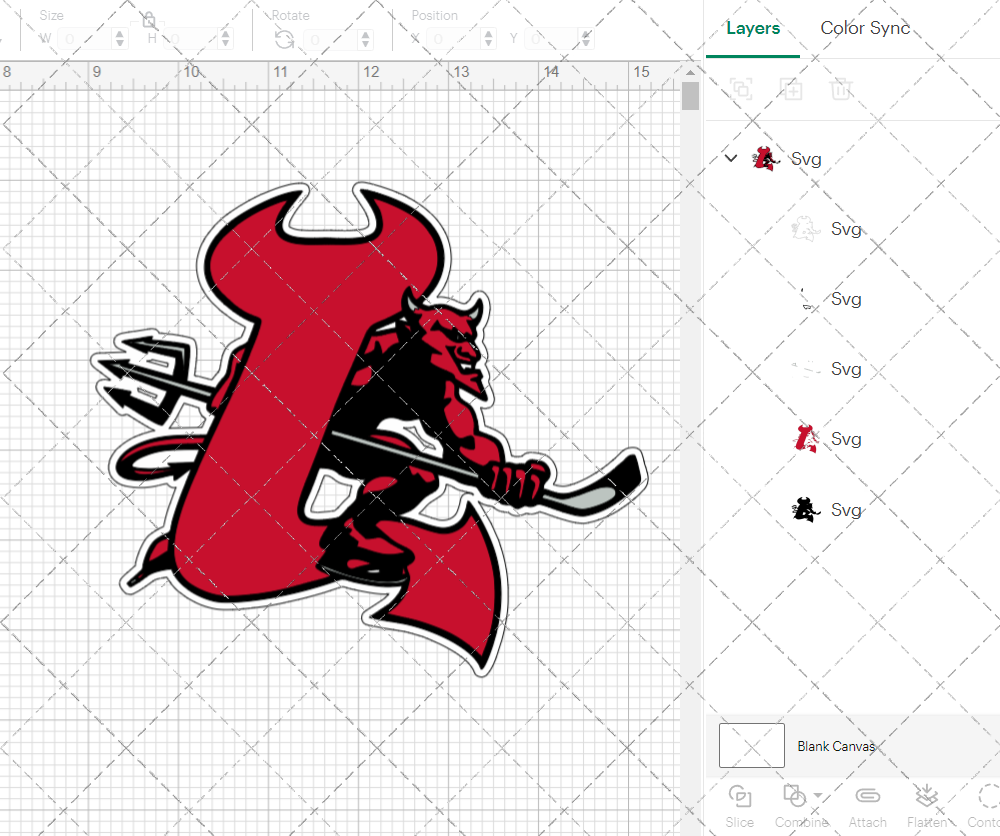The image size is (1000, 836).
Task: Click the Combine tool icon
Action: pos(794,796)
